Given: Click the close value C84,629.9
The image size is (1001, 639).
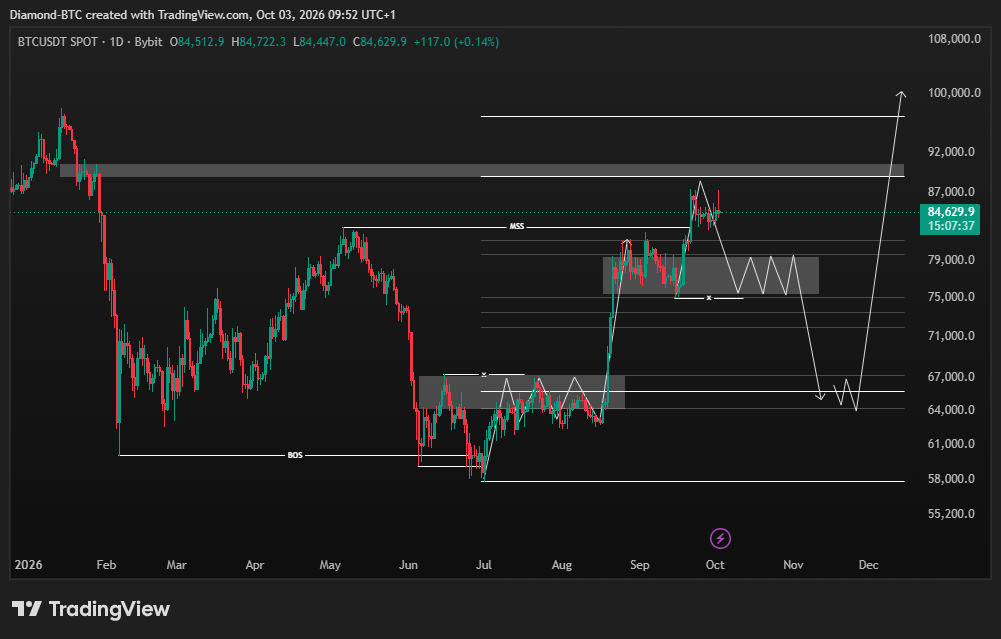Looking at the screenshot, I should (x=380, y=42).
